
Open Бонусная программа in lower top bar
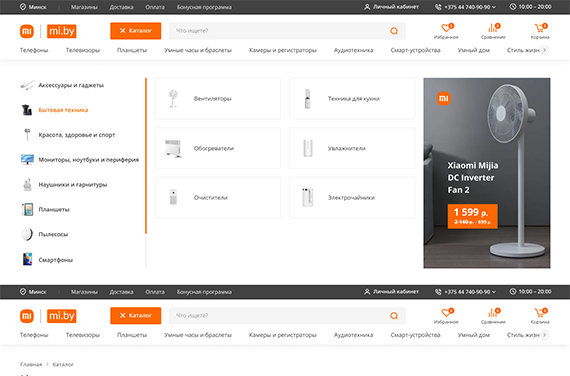(204, 292)
